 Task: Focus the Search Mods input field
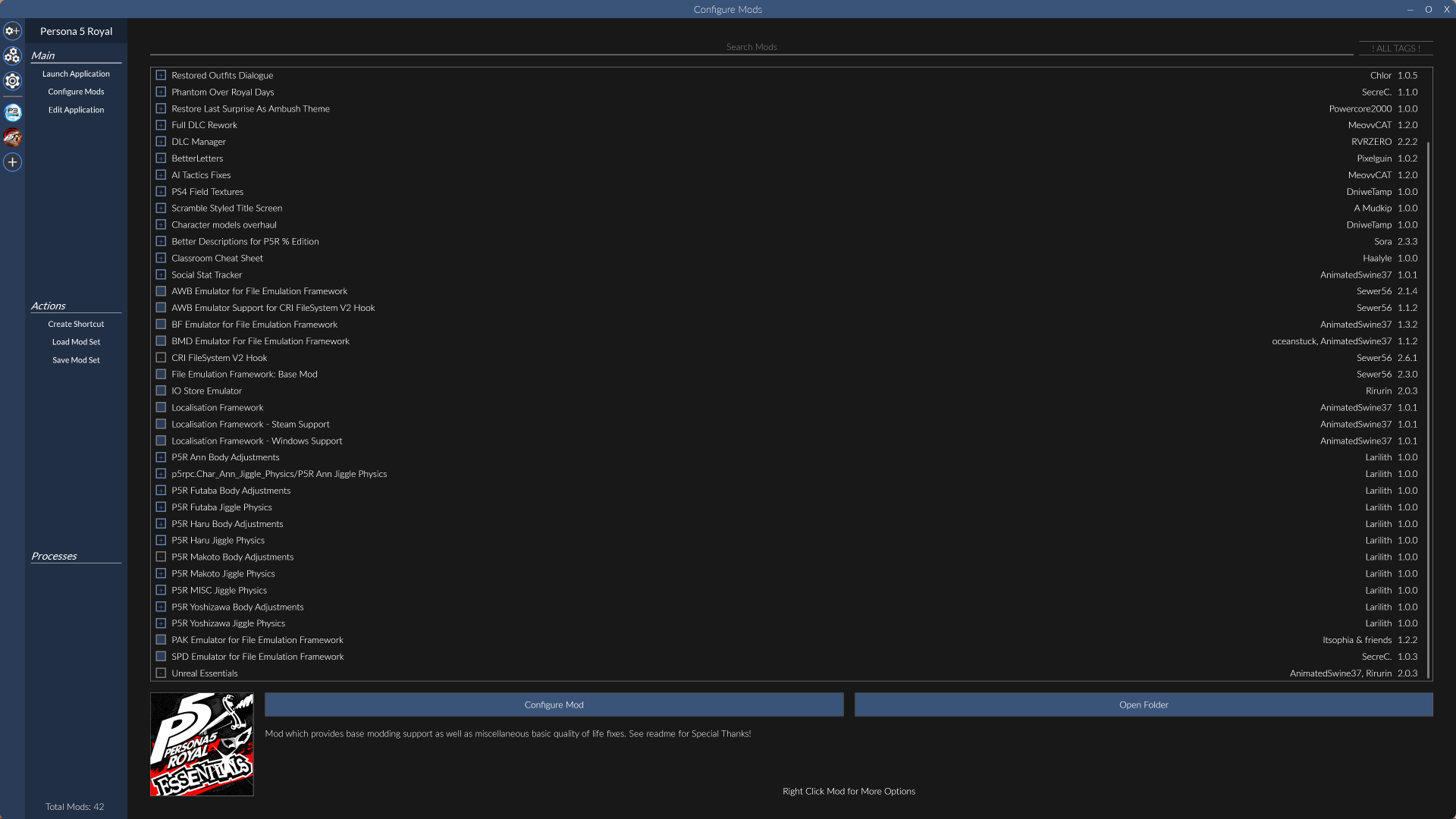tap(752, 47)
